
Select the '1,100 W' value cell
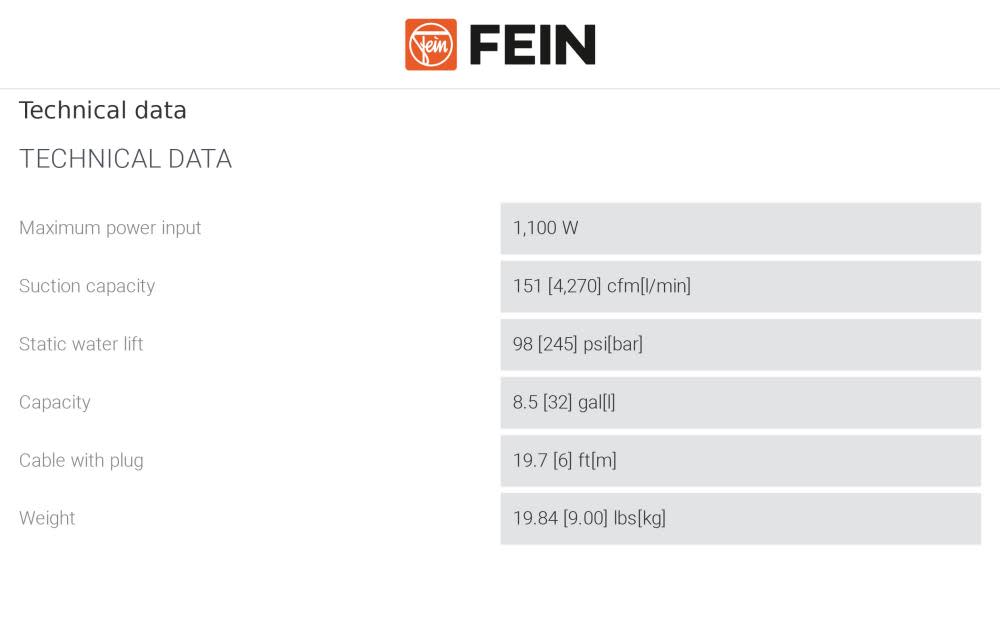tap(740, 228)
